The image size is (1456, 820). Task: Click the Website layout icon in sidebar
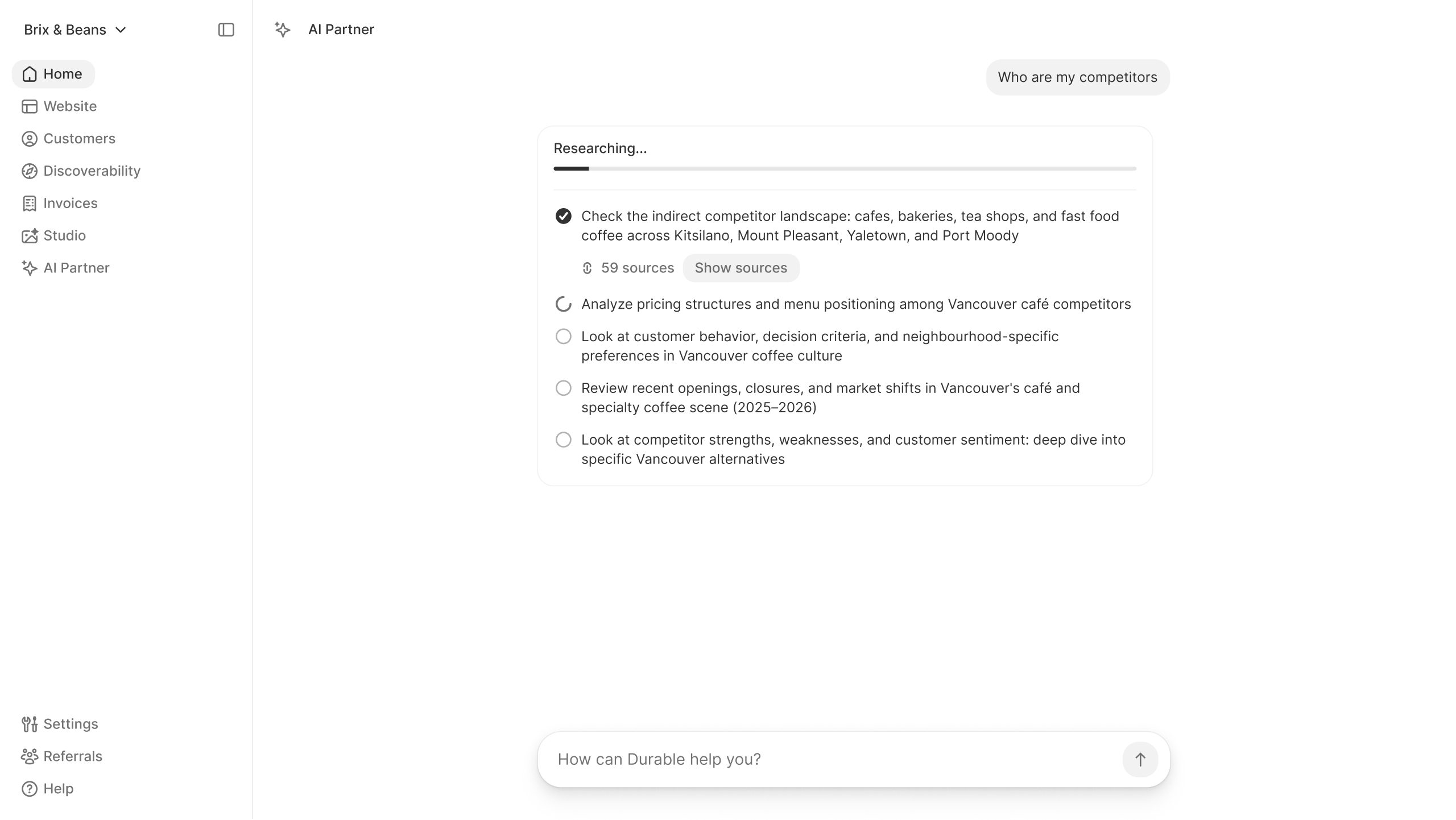(x=30, y=106)
